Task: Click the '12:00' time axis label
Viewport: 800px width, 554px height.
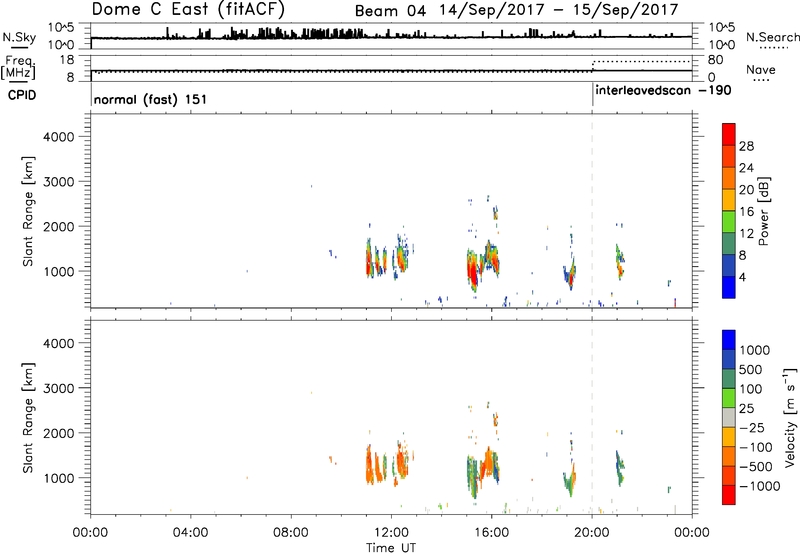Action: [x=392, y=533]
